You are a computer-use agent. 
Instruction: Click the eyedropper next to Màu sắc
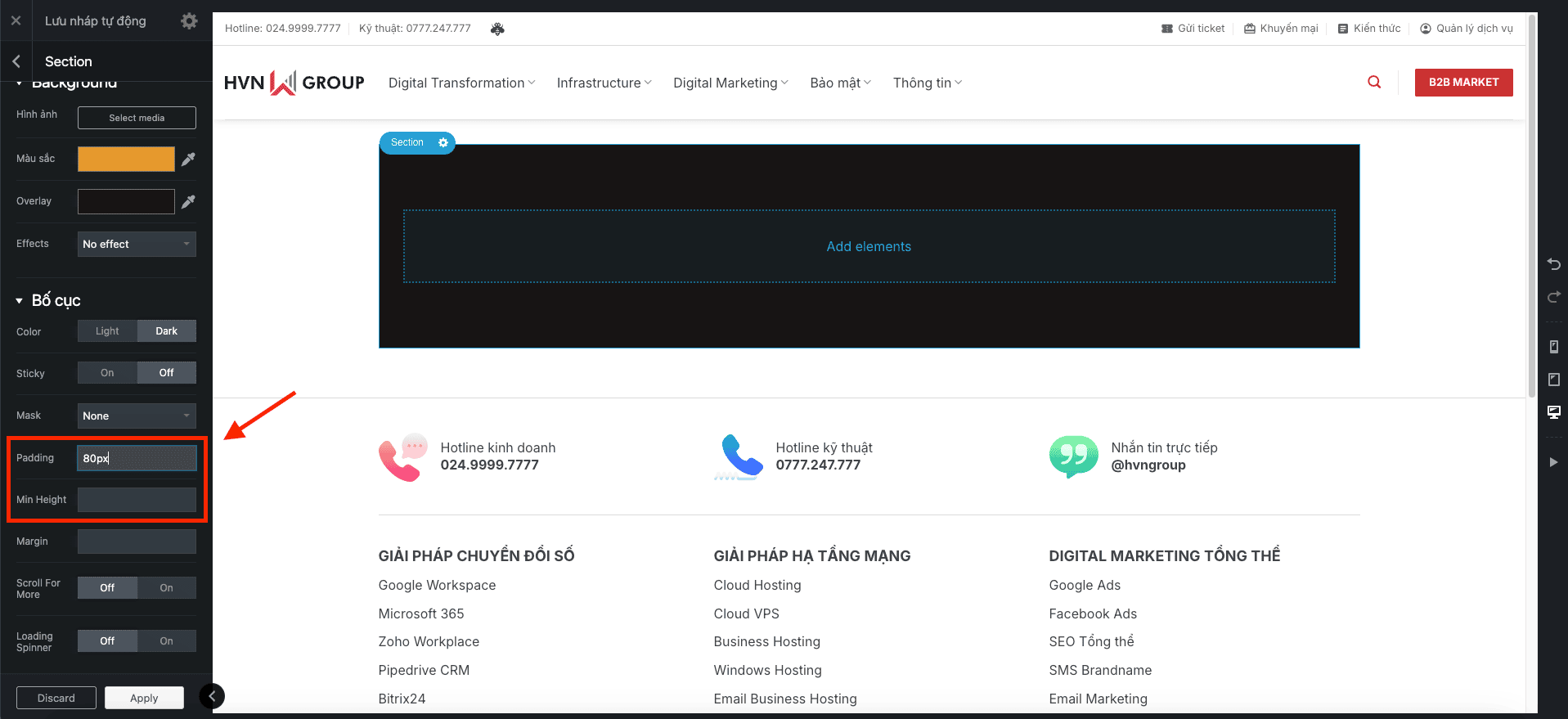(188, 160)
